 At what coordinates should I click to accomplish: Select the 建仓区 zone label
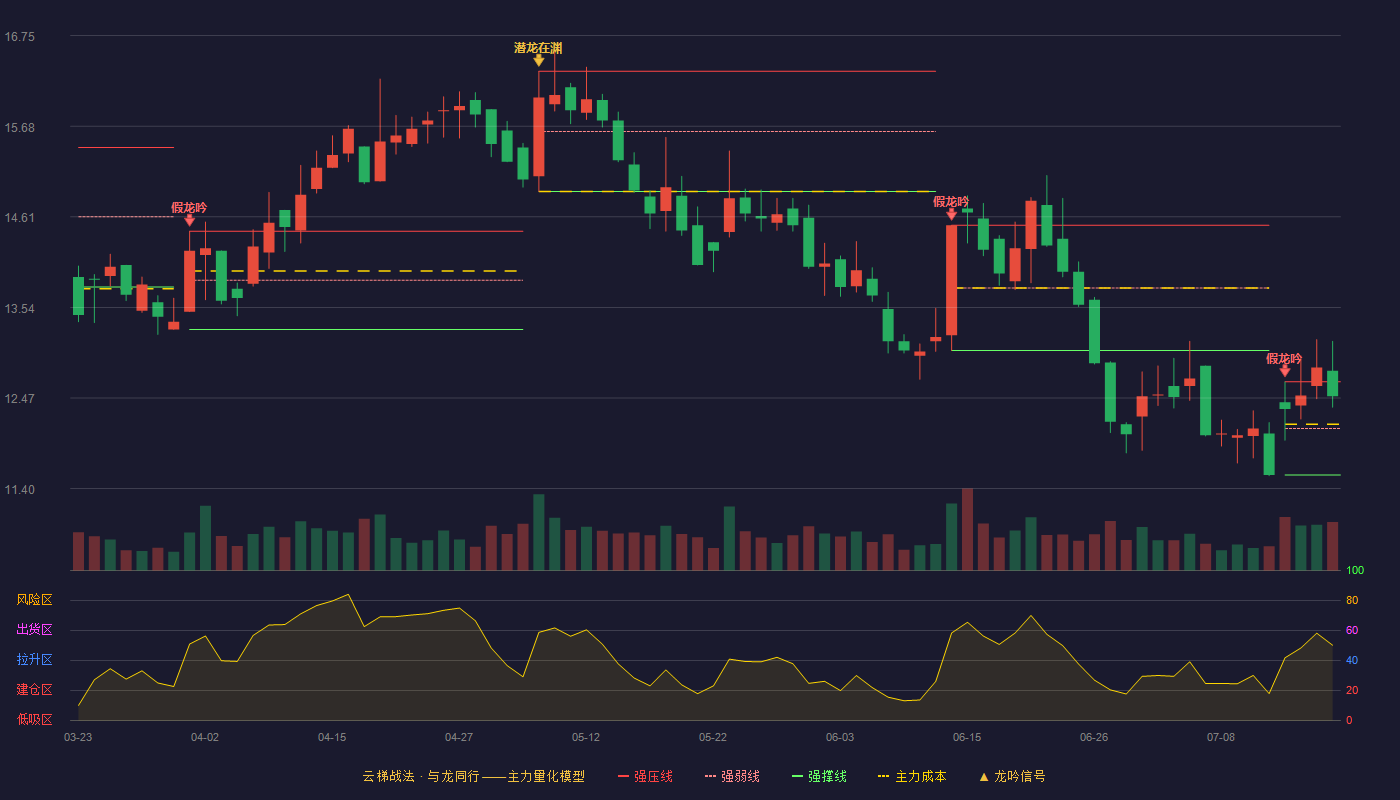34,690
